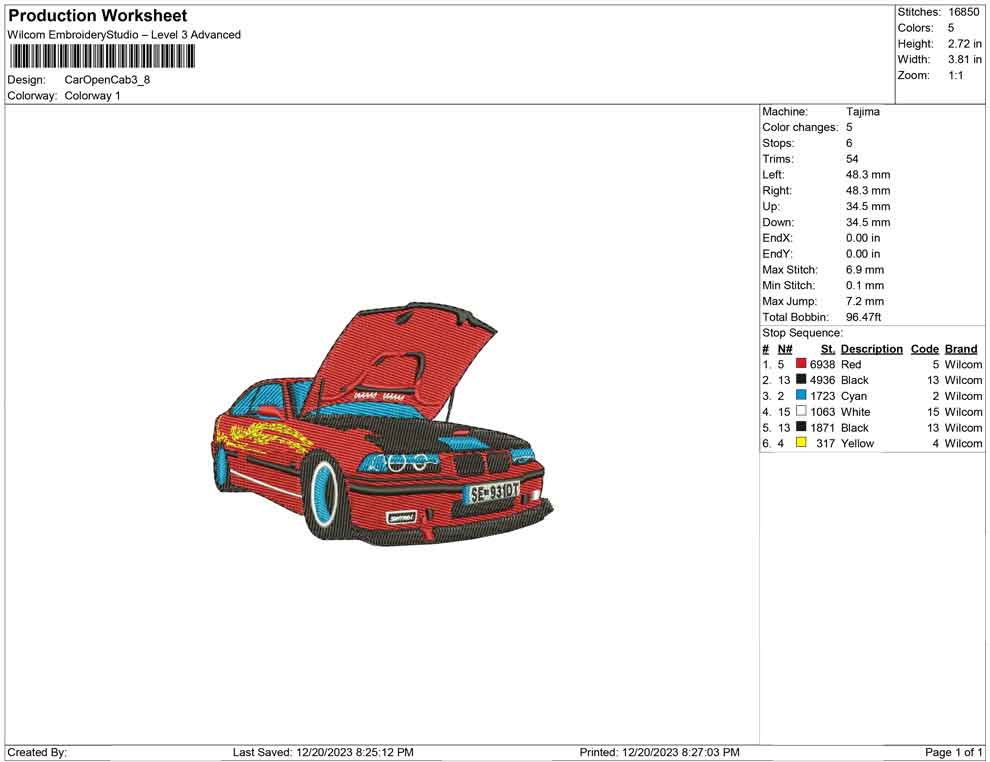The height and width of the screenshot is (762, 990).
Task: Click the Stitches count 16850
Action: [x=963, y=12]
